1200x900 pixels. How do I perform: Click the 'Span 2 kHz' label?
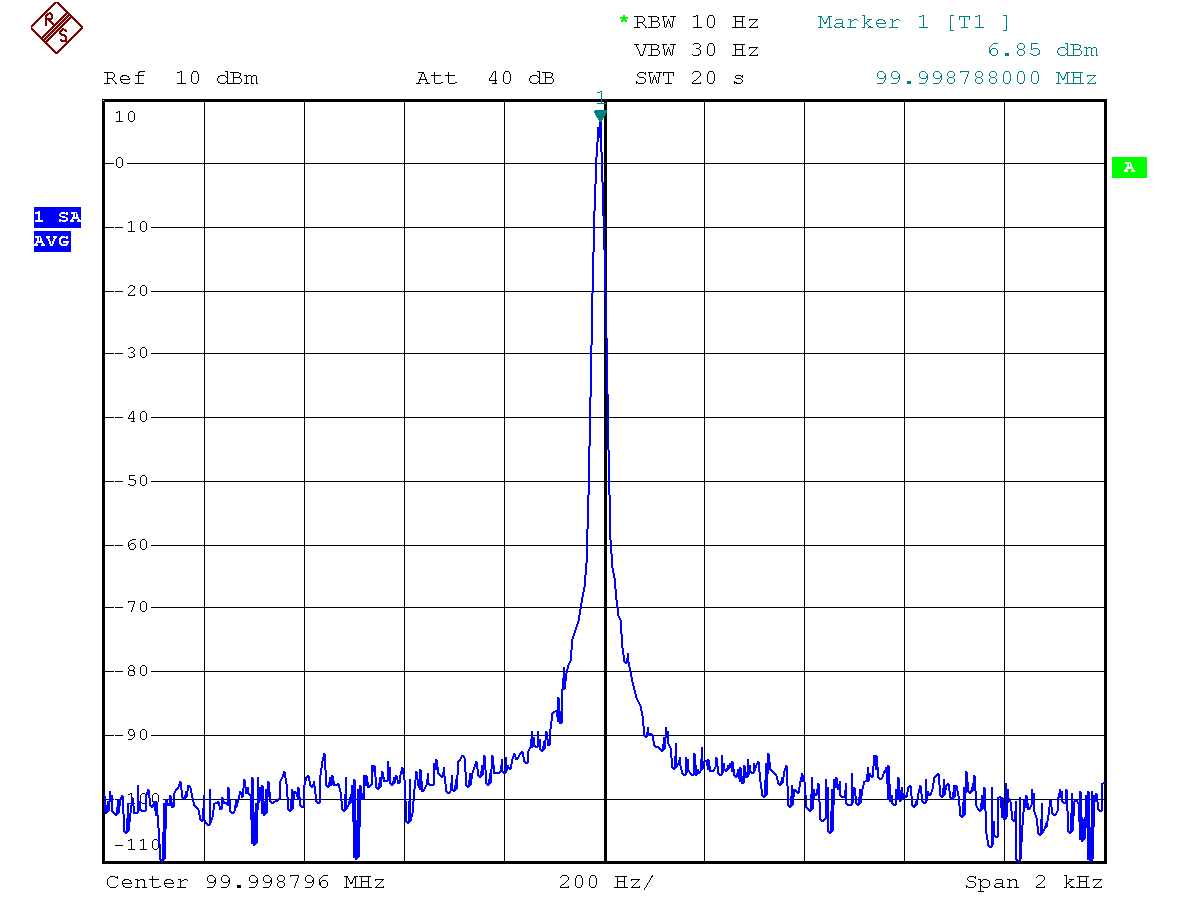coord(1033,882)
